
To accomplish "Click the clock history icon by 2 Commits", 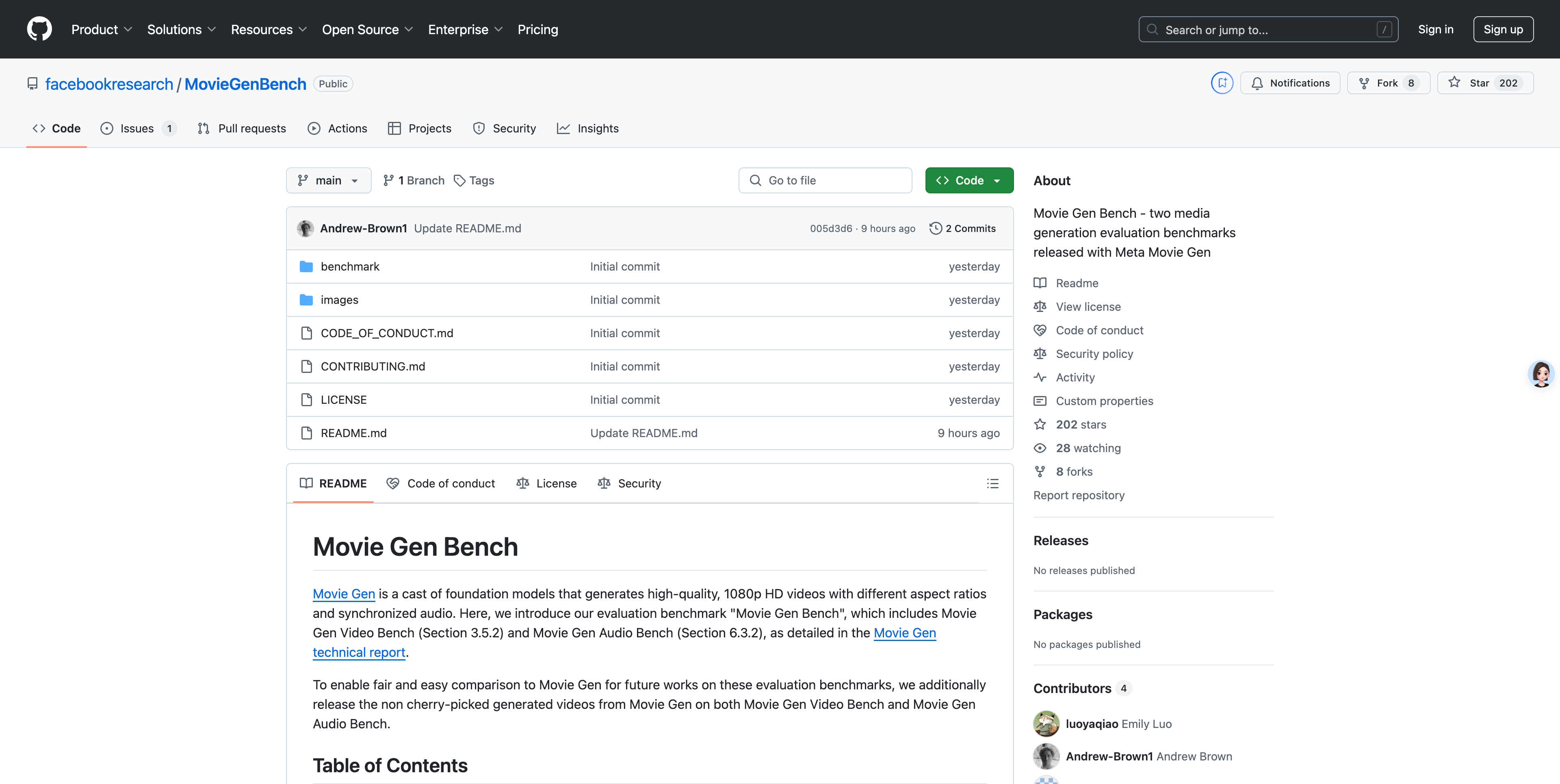I will point(936,228).
